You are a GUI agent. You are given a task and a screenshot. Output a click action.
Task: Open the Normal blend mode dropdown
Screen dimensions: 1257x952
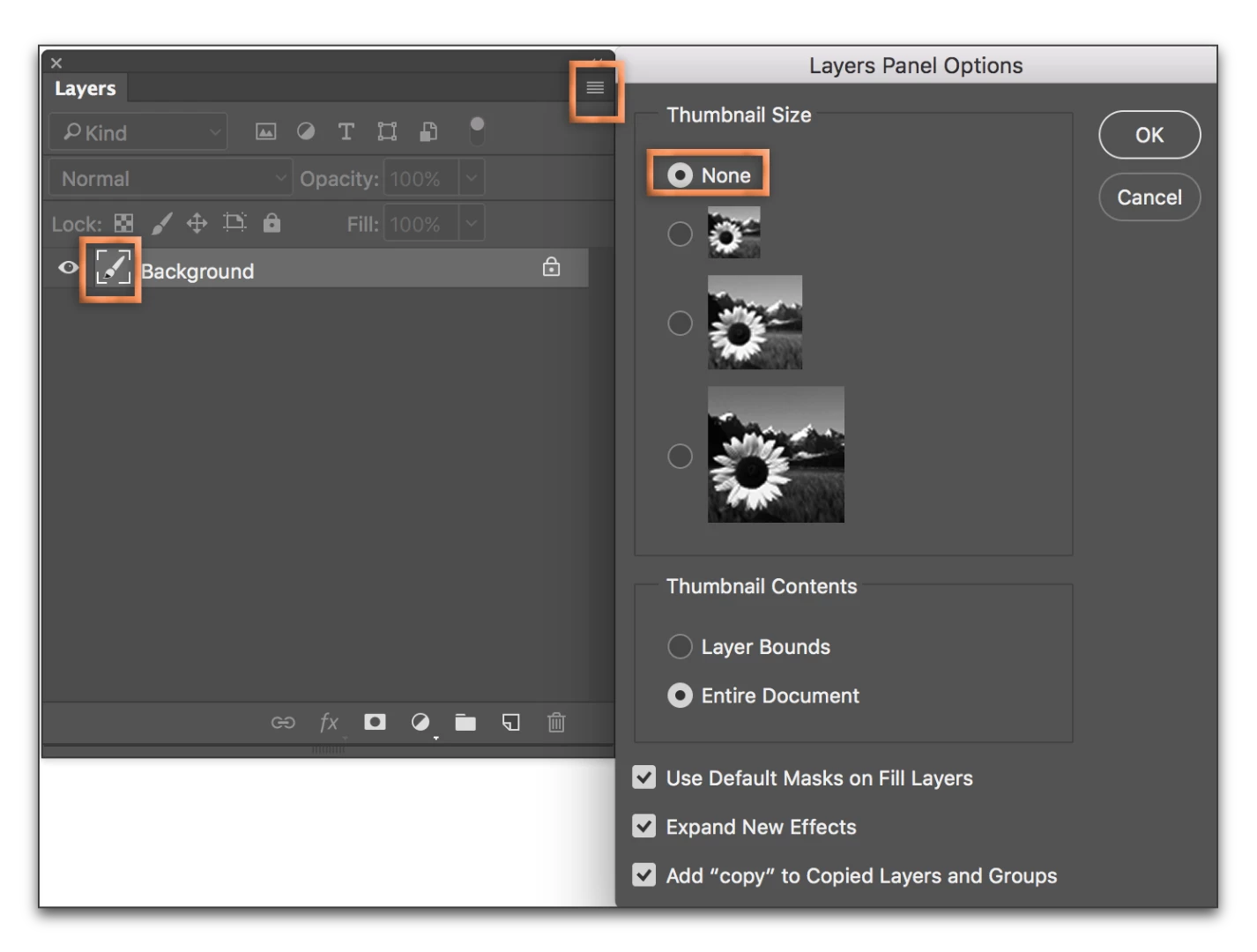coord(171,179)
